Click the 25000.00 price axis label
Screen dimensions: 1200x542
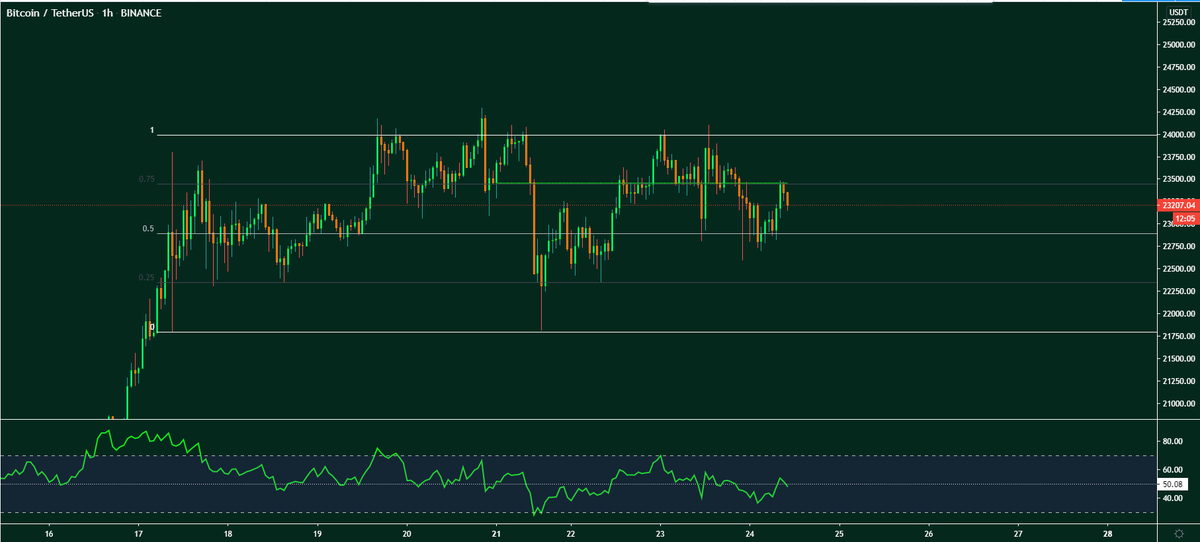[x=1179, y=45]
